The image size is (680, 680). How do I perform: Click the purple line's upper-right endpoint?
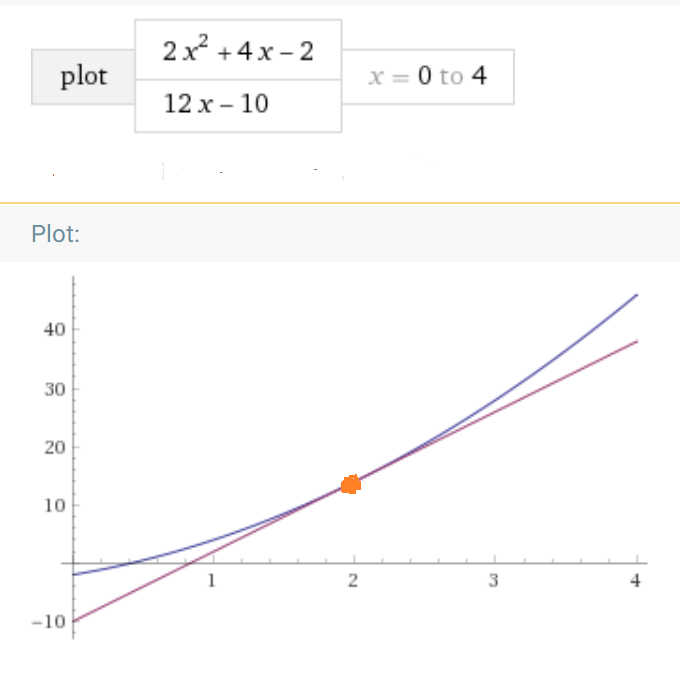[637, 342]
